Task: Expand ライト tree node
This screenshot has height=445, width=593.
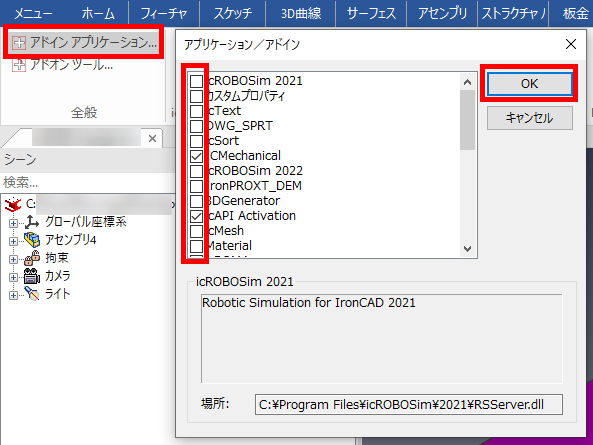Action: (x=13, y=295)
